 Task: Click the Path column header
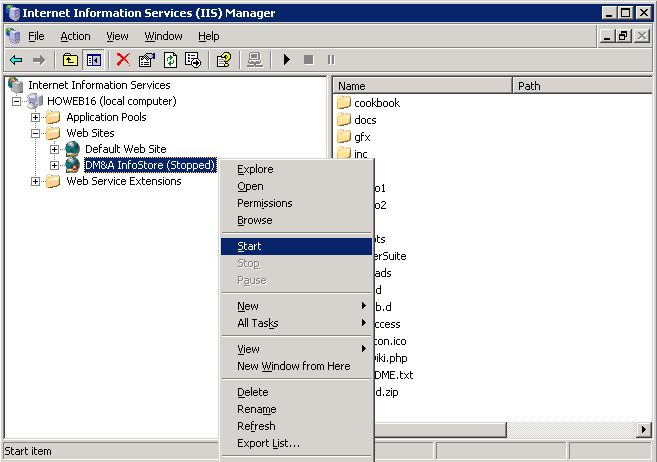tap(582, 86)
